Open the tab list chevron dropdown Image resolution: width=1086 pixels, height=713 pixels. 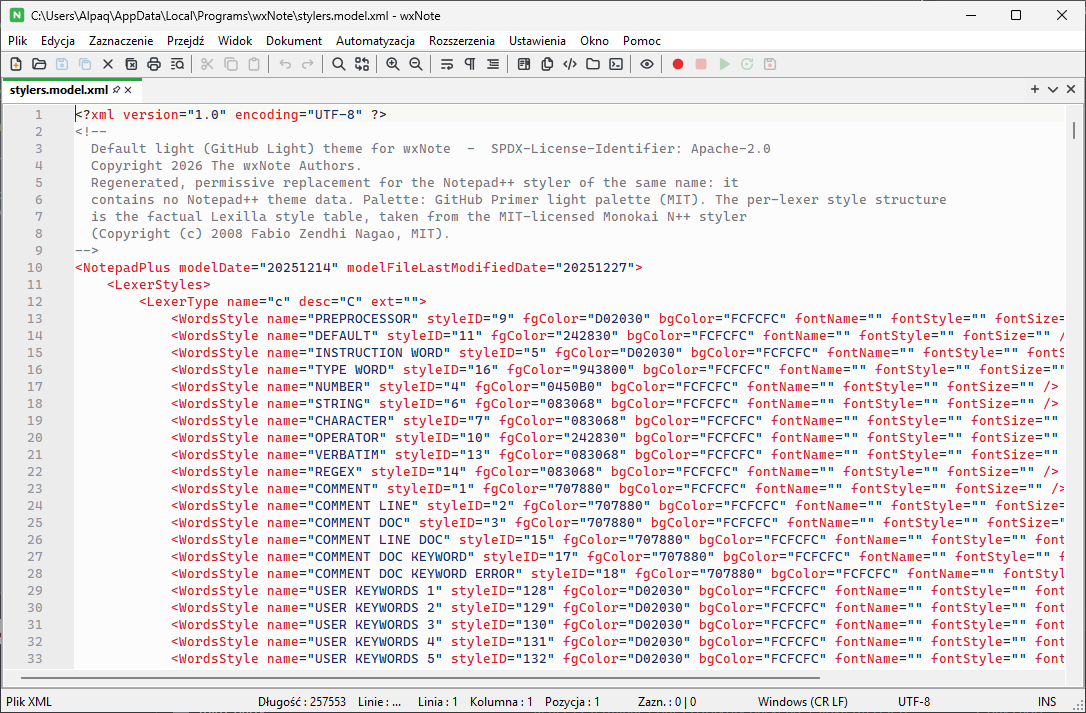pos(1053,89)
